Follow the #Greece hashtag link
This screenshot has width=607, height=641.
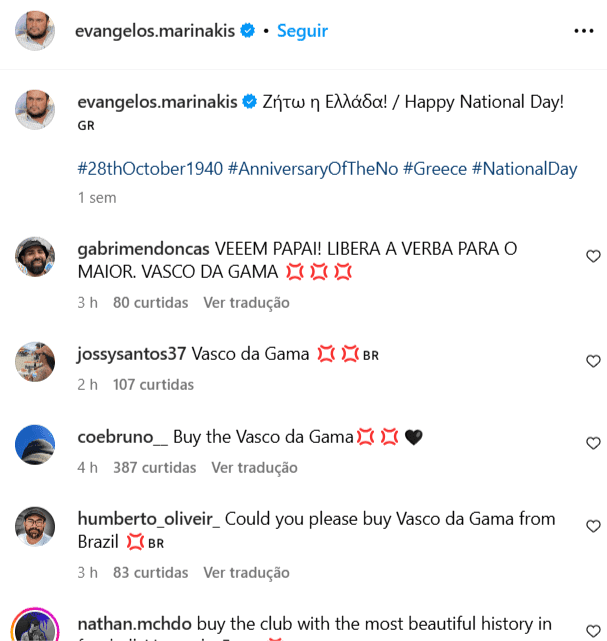click(x=435, y=169)
